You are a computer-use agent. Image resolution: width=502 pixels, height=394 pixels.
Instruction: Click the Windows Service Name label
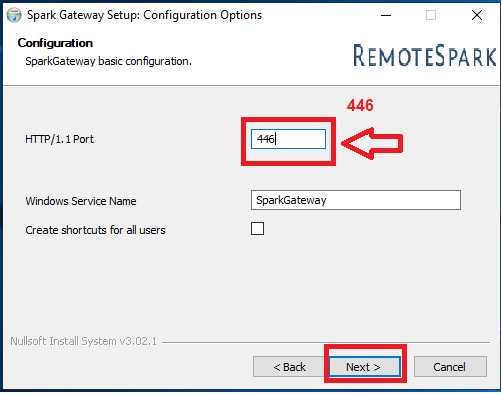click(81, 201)
